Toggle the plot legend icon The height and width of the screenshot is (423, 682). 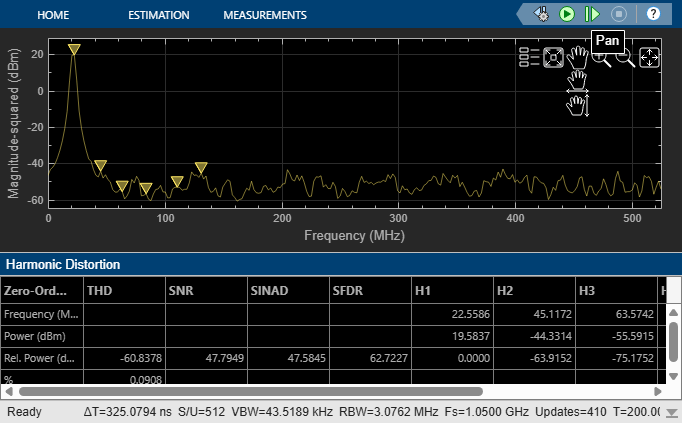point(529,57)
